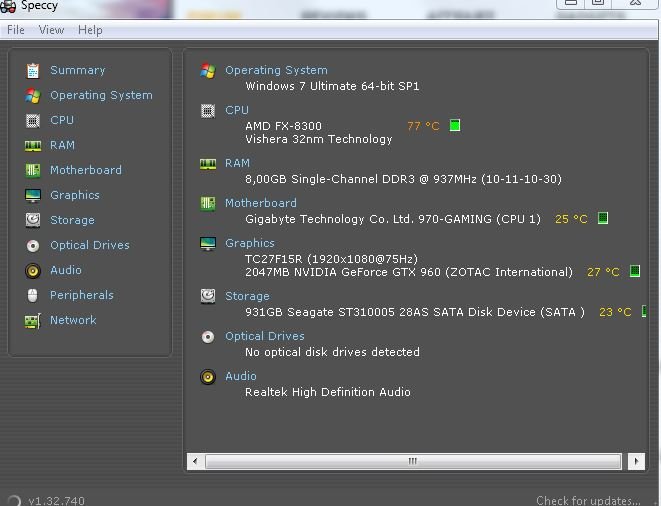
Task: Open Optical Drives section from sidebar
Action: (x=90, y=245)
